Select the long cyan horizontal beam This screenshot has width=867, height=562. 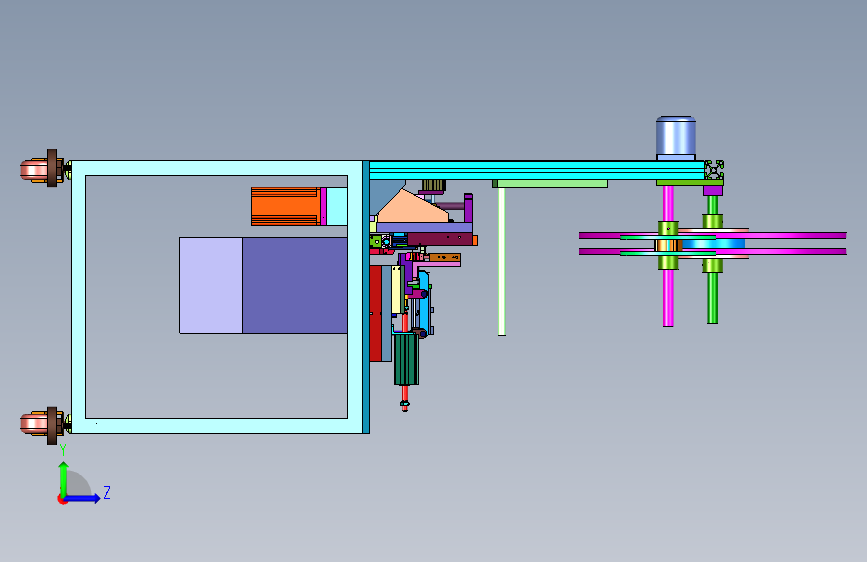[x=536, y=170]
